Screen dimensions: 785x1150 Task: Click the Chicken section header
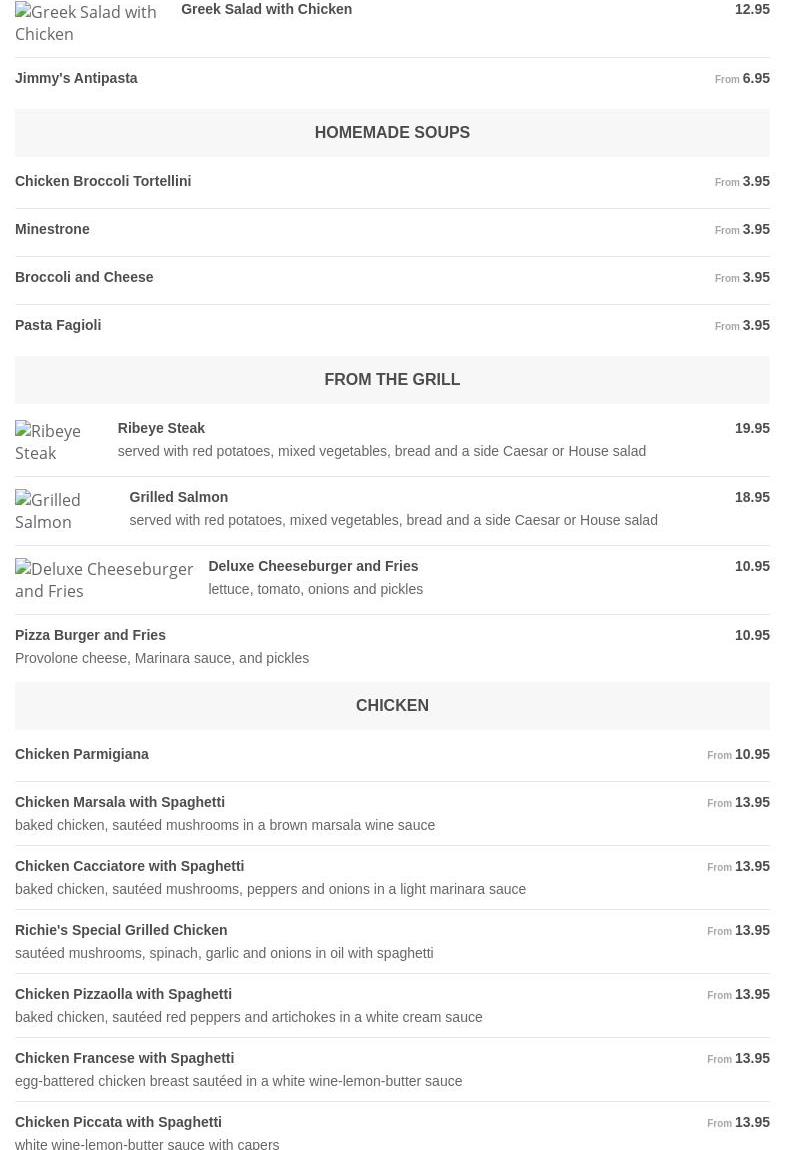[392, 705]
